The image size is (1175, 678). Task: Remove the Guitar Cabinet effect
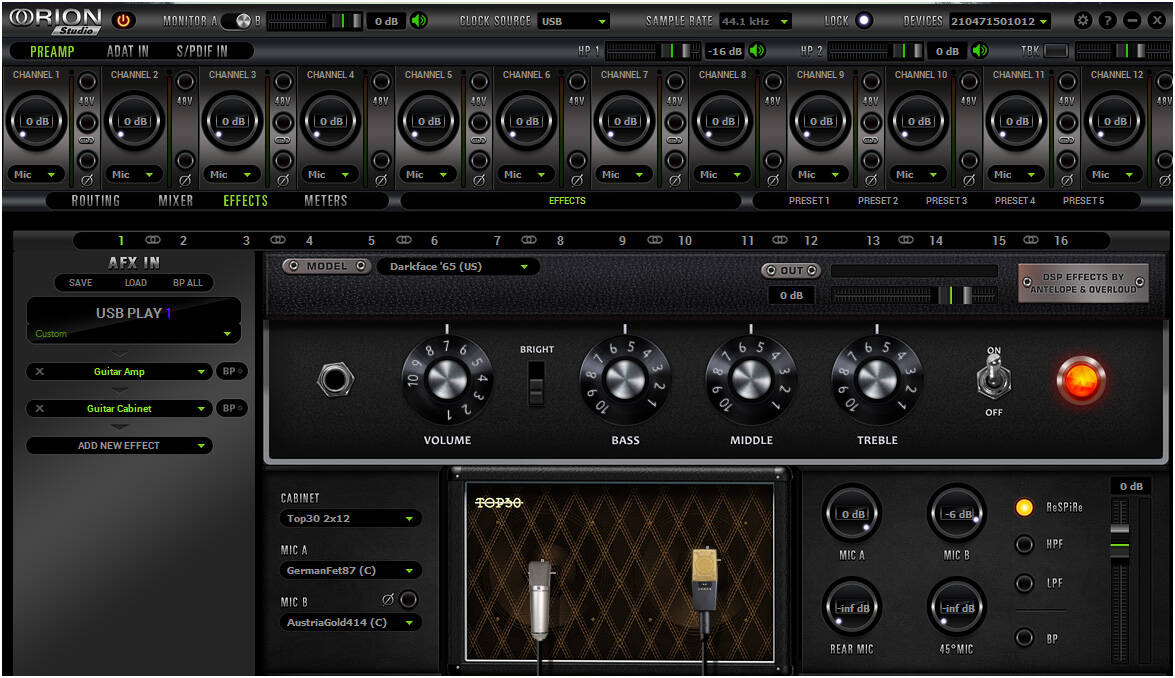point(40,408)
